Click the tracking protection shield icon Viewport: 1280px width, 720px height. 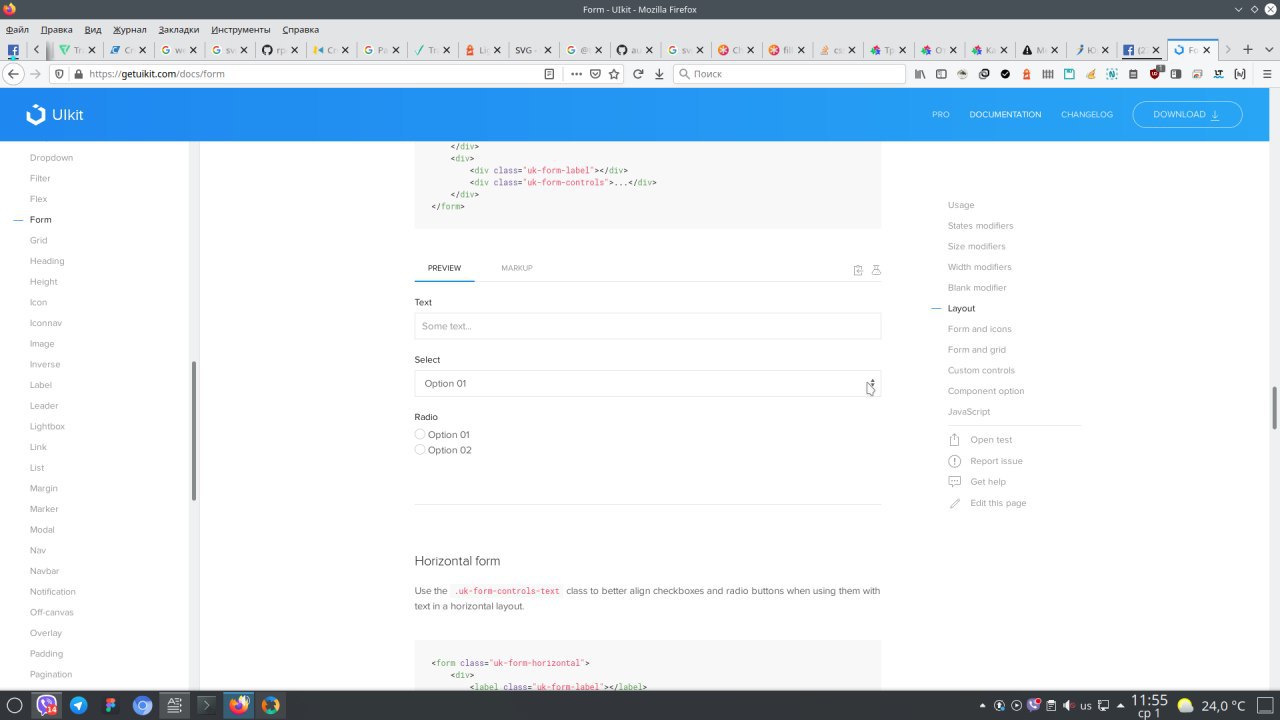tap(59, 74)
